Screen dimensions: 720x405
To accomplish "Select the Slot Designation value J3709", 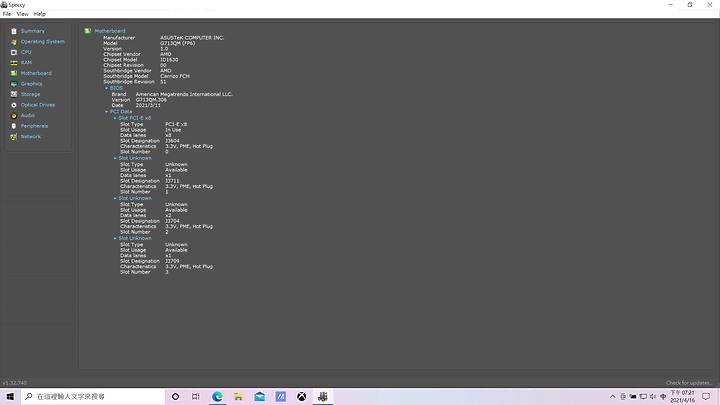I will (x=172, y=261).
